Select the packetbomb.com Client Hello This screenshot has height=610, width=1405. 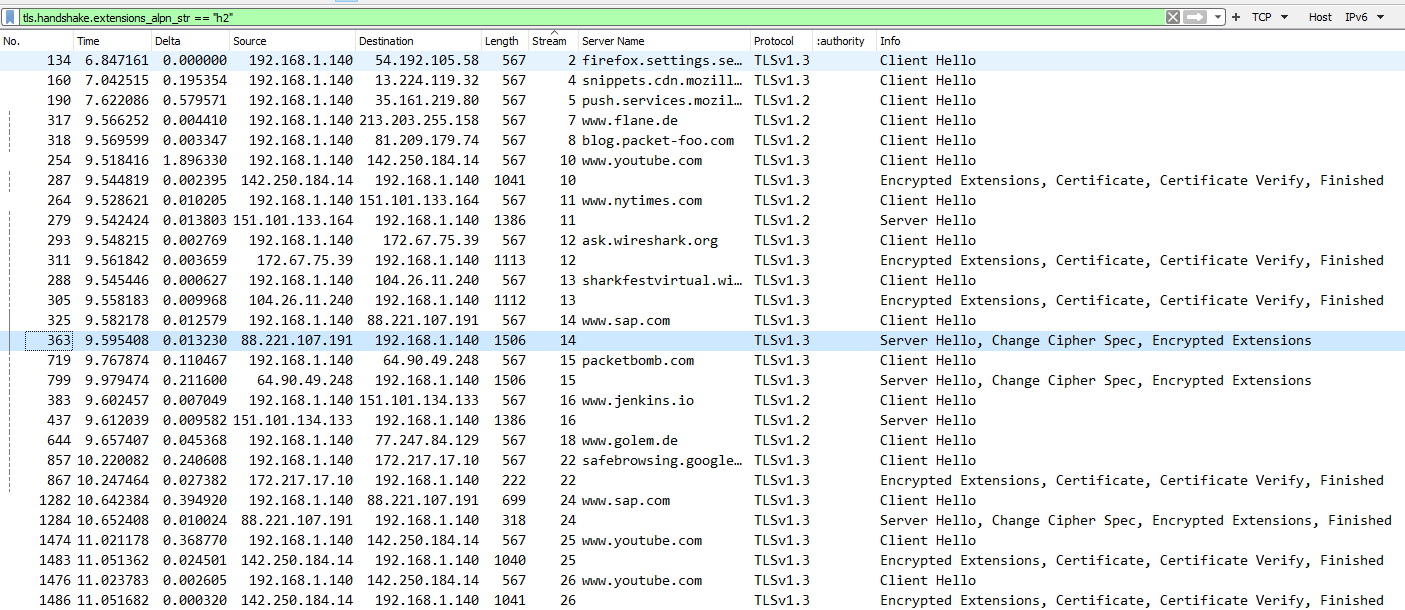pyautogui.click(x=702, y=360)
